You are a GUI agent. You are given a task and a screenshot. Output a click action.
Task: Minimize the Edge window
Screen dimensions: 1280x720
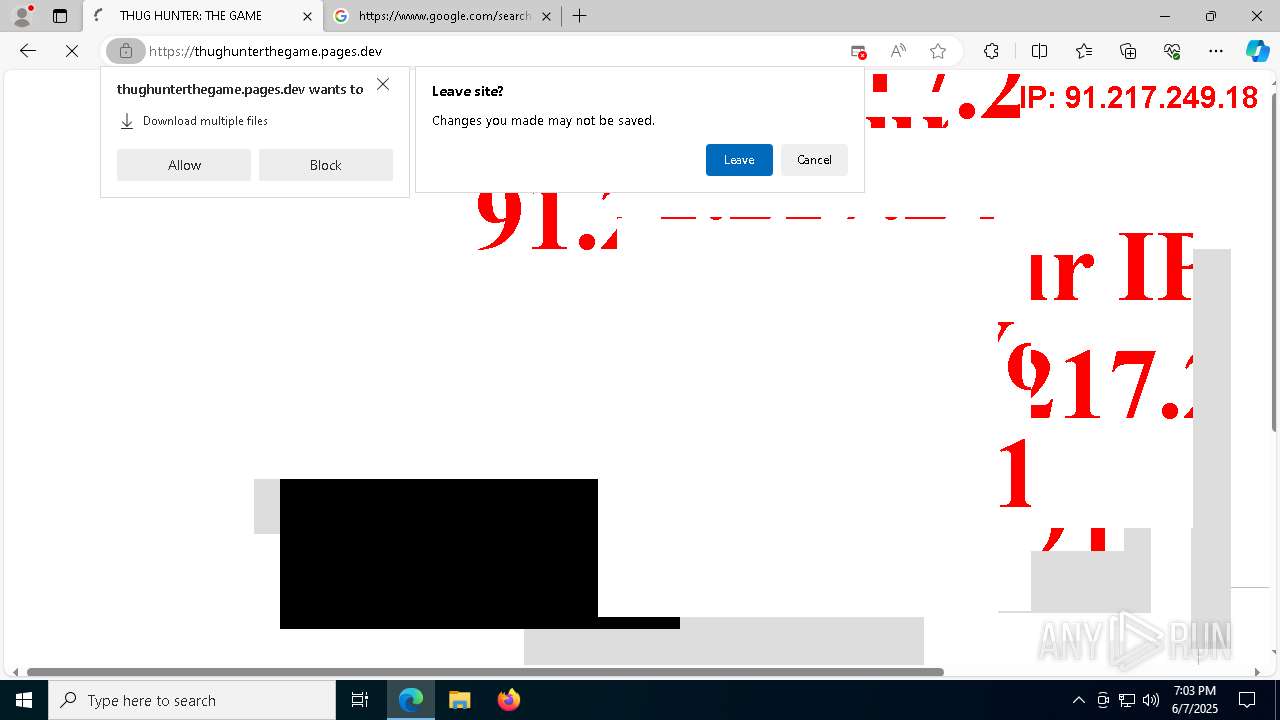[x=1165, y=16]
